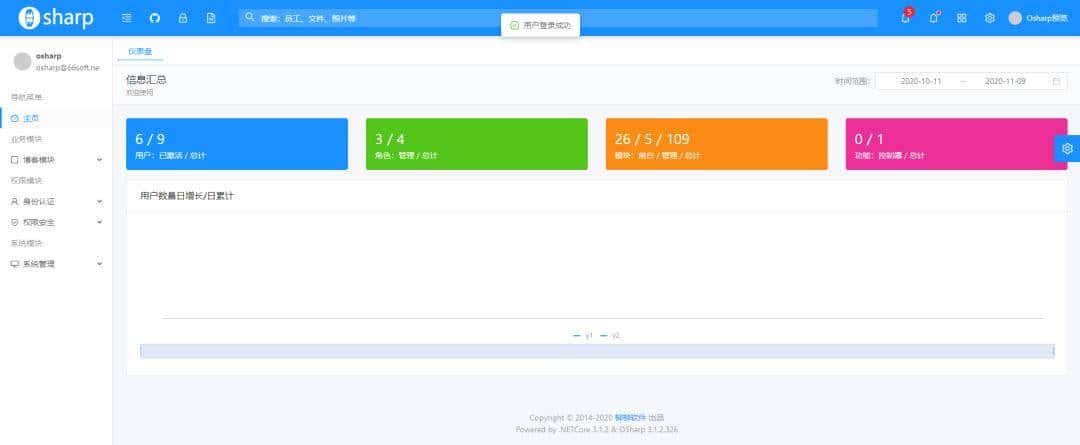
Task: Expand the 博客模块 sidebar menu chevron
Action: pos(99,160)
